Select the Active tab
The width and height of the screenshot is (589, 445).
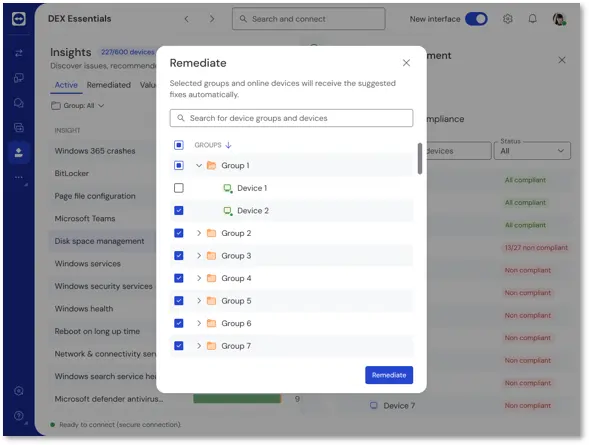coord(66,85)
